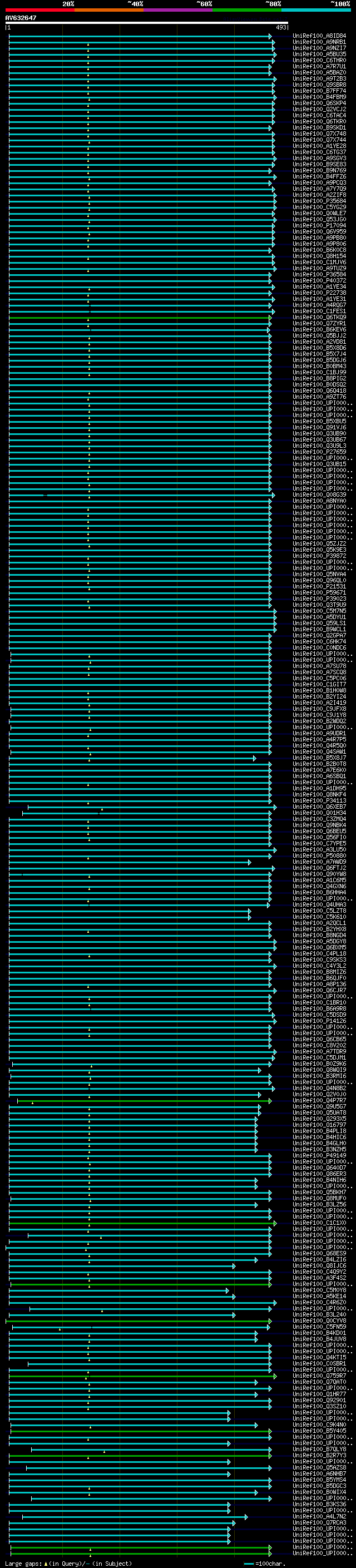Select hit label UniRef100_C5K610
Image resolution: width=356 pixels, height=1568 pixels.
[x=319, y=917]
